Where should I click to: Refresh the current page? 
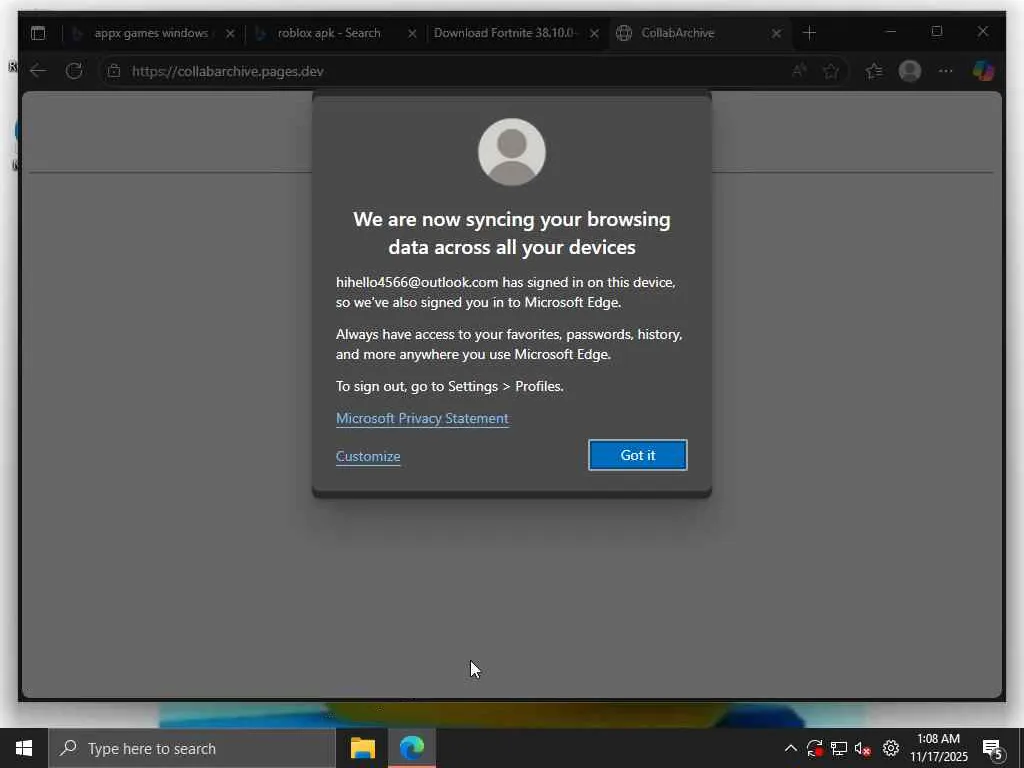click(x=74, y=71)
